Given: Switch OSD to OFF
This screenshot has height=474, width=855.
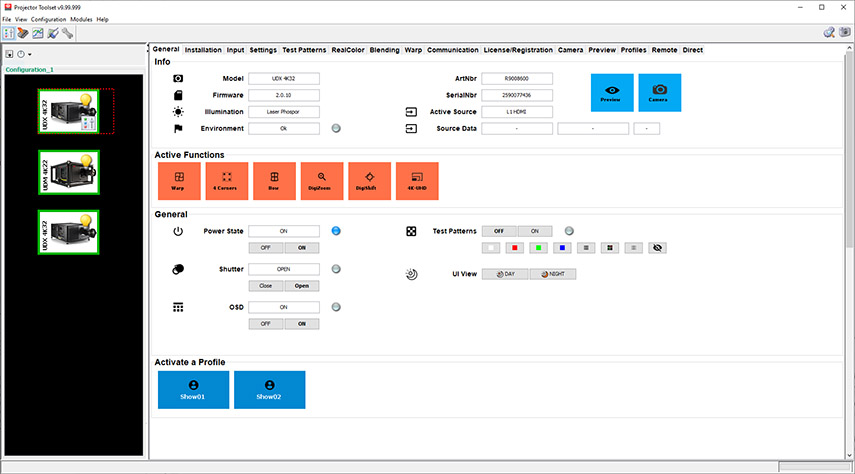Looking at the screenshot, I should coord(266,324).
